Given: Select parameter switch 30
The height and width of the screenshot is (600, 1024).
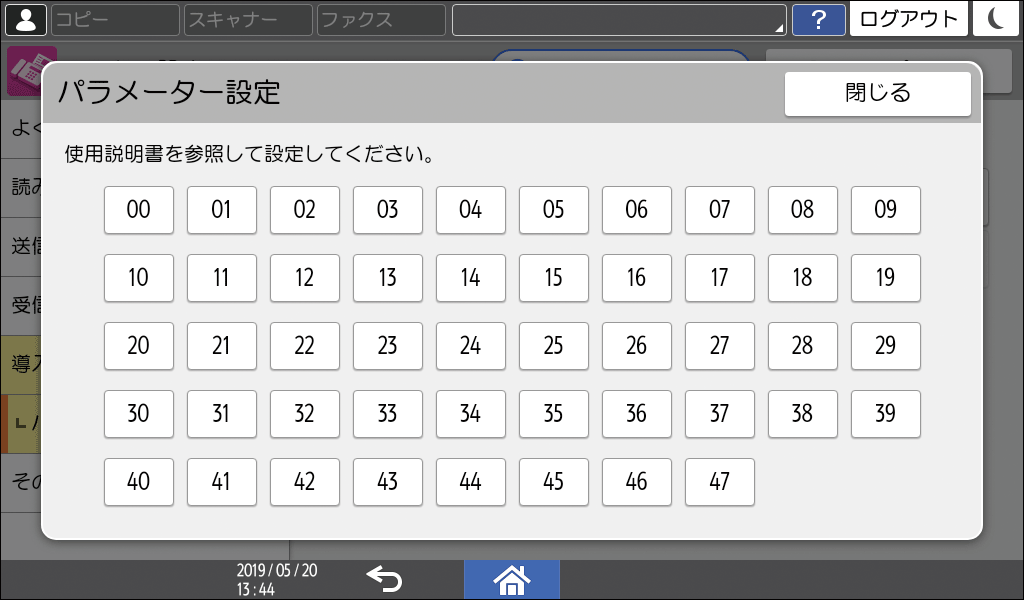Looking at the screenshot, I should pyautogui.click(x=139, y=414).
